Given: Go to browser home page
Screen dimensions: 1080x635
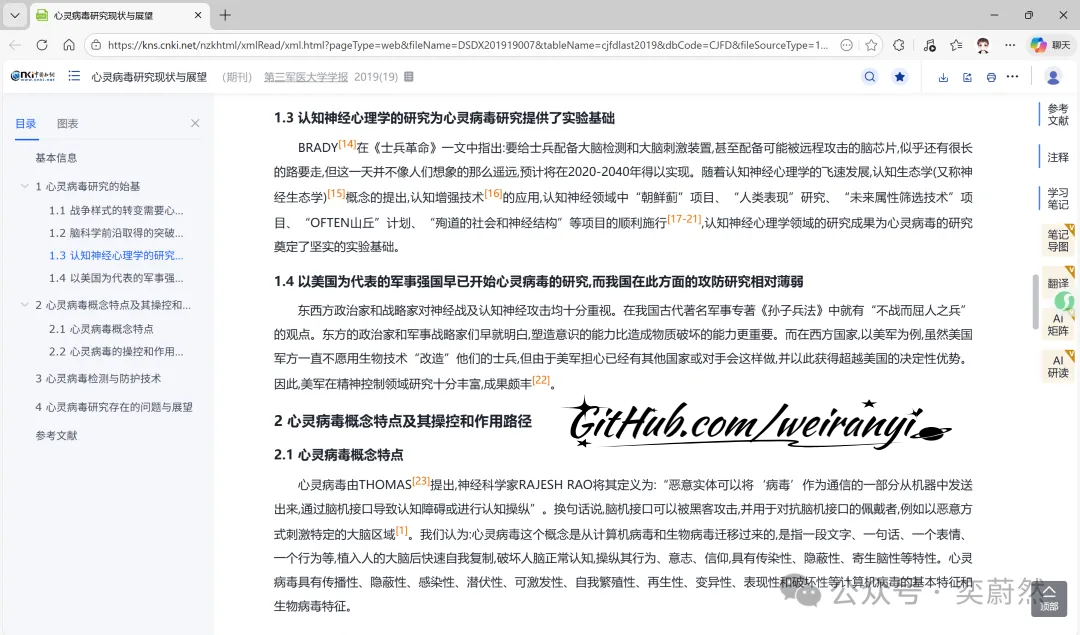Looking at the screenshot, I should click(x=67, y=45).
